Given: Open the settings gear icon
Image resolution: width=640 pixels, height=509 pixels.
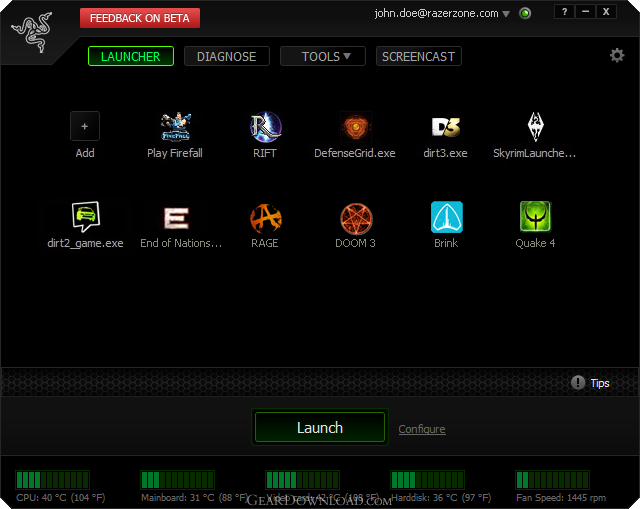Looking at the screenshot, I should coord(617,55).
